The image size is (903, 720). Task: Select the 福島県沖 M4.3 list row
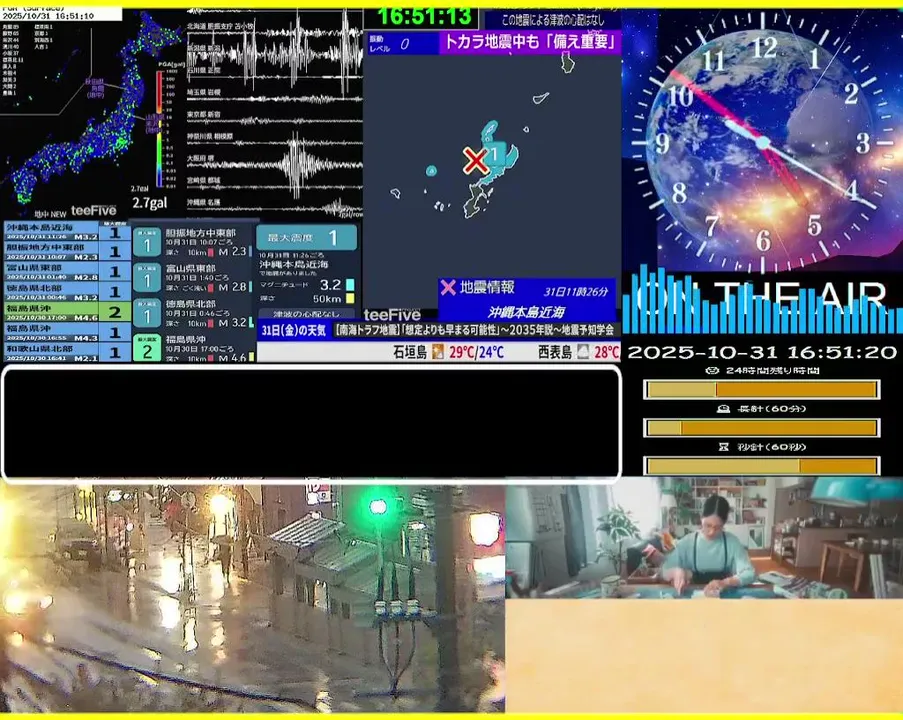[x=66, y=332]
